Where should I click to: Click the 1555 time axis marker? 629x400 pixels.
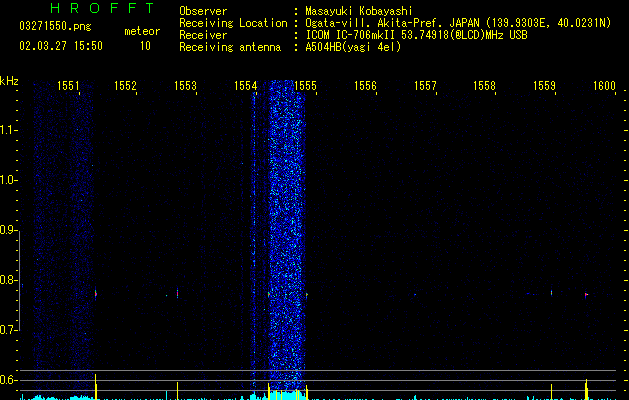tap(305, 85)
